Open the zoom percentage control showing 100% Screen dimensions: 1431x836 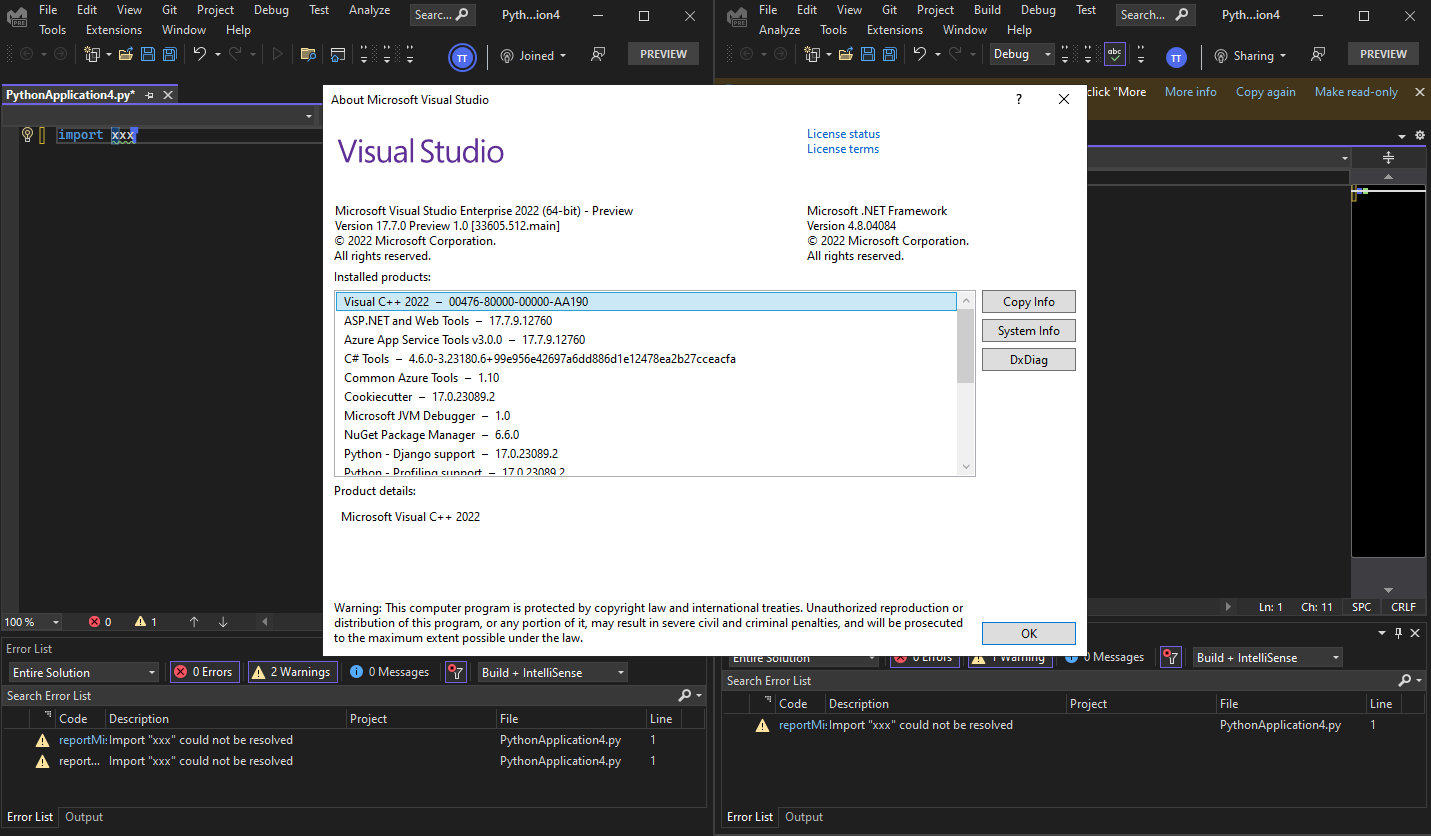pyautogui.click(x=31, y=621)
